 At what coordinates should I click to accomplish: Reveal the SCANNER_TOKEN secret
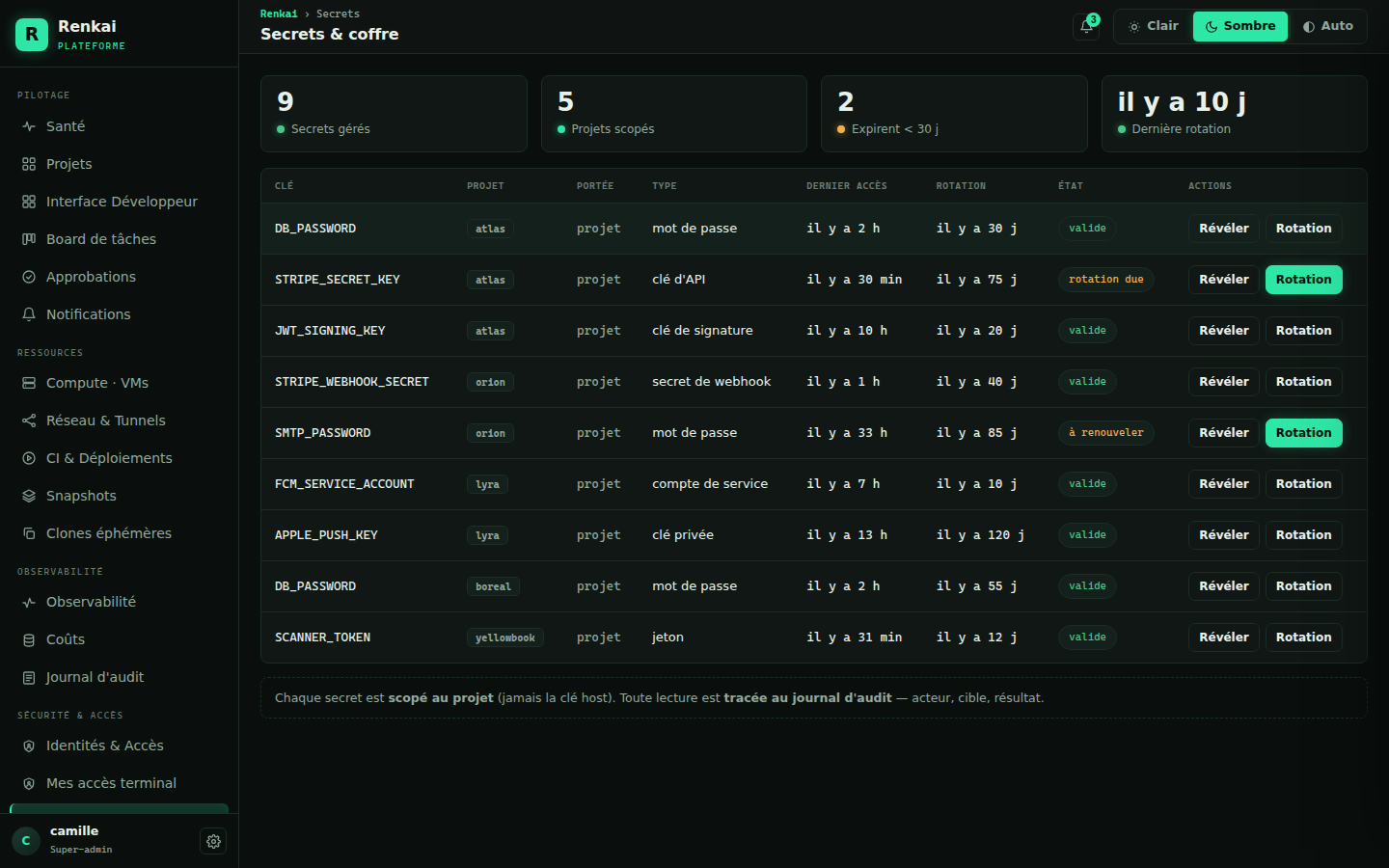pos(1223,637)
